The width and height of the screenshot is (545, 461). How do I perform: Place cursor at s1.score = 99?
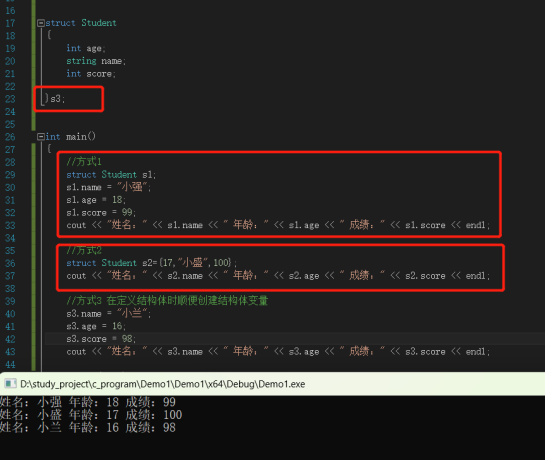(101, 212)
